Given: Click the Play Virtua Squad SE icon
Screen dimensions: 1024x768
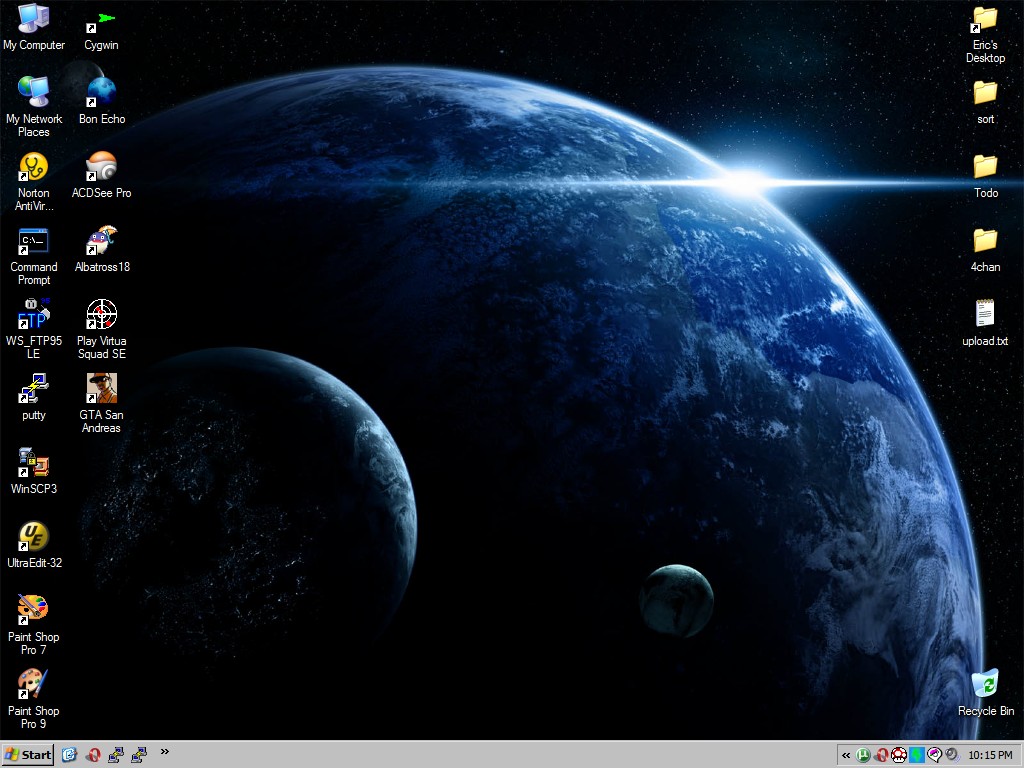Looking at the screenshot, I should pos(101,329).
